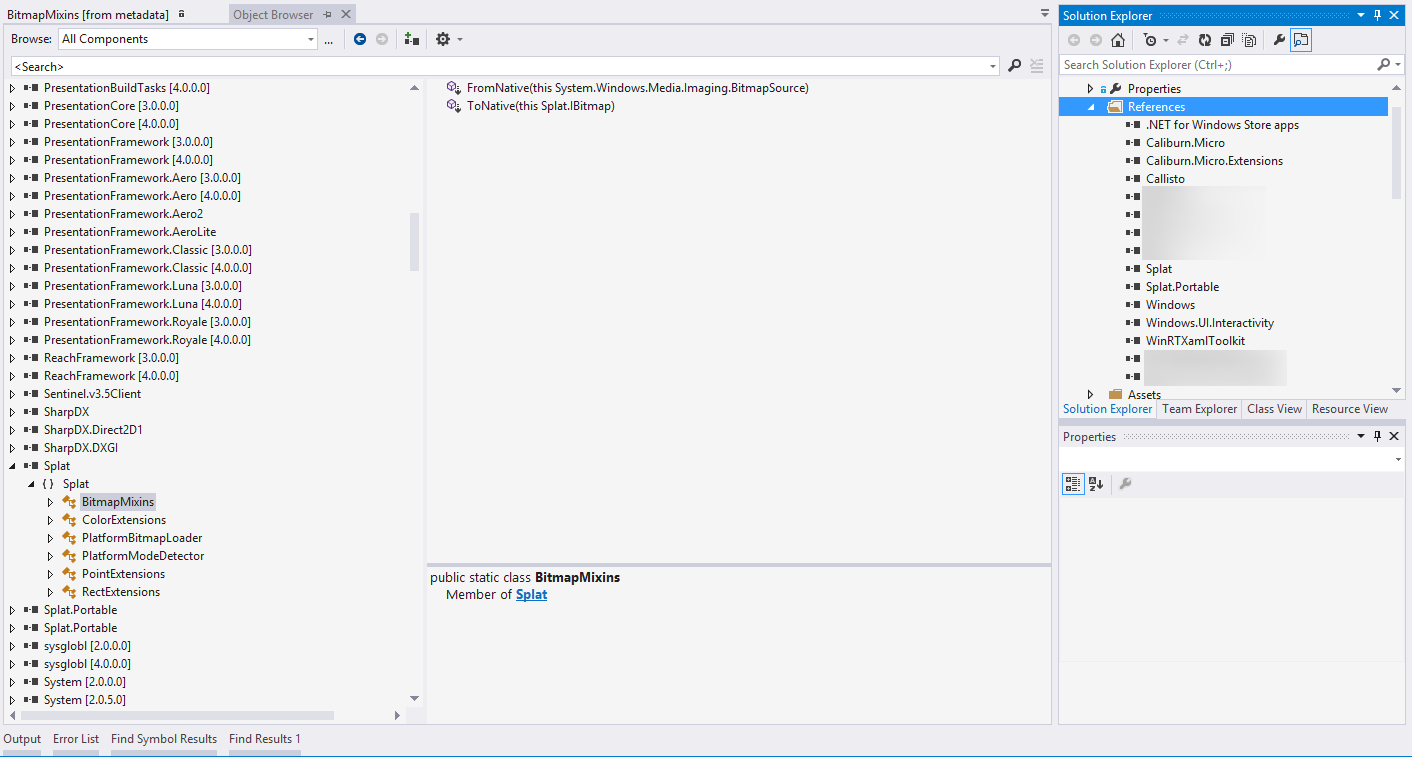Toggle Categorized view in Properties panel
Viewport: 1412px width, 757px height.
point(1073,484)
